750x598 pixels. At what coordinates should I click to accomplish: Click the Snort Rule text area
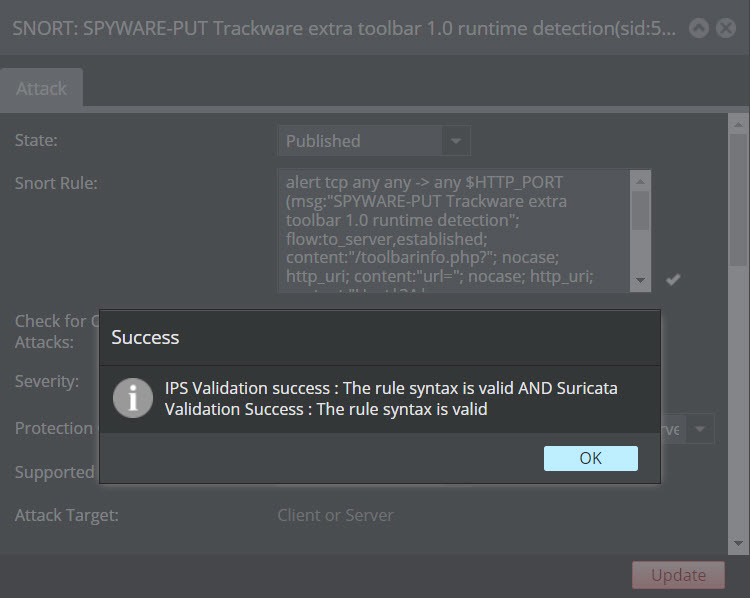click(x=454, y=231)
